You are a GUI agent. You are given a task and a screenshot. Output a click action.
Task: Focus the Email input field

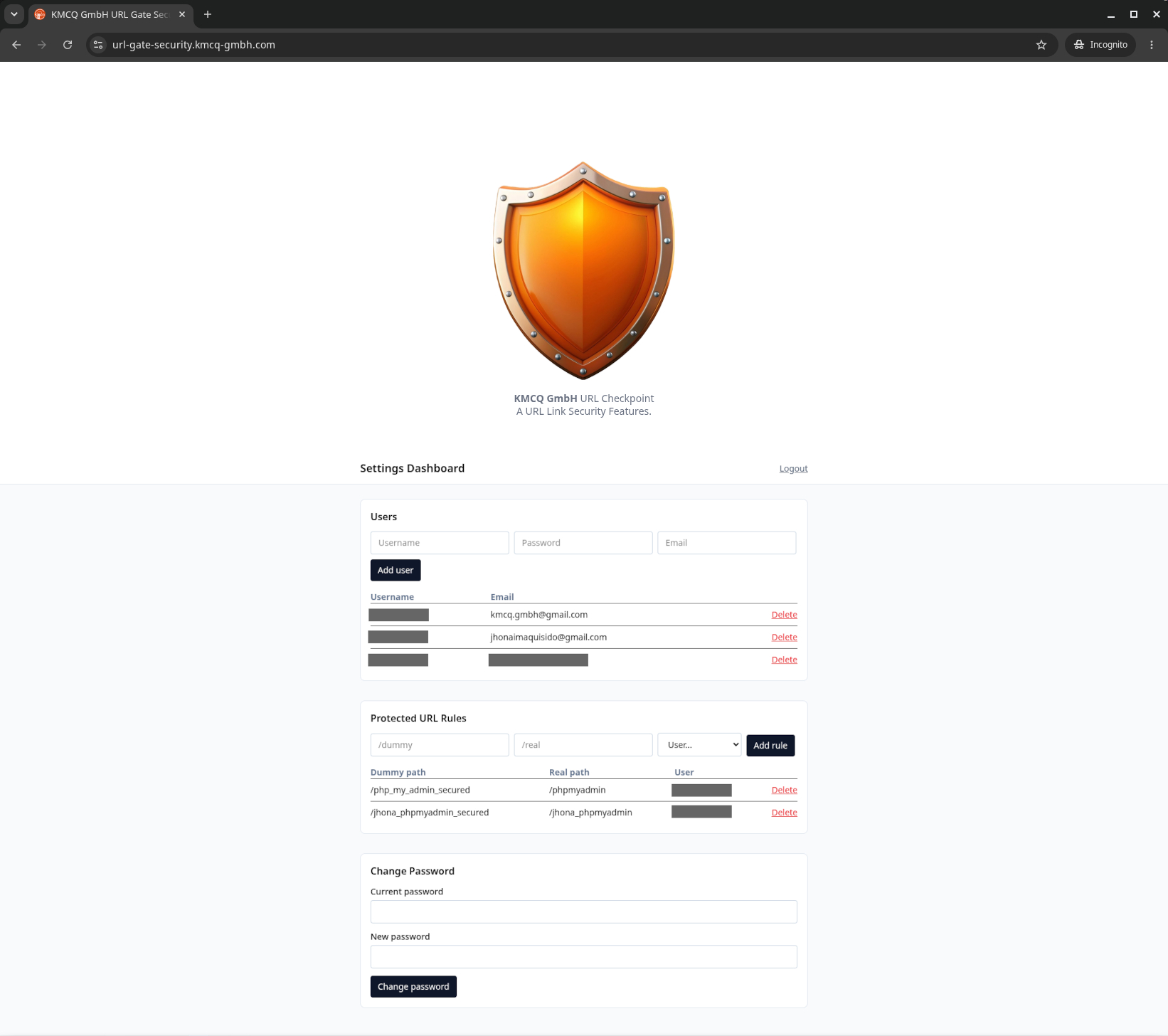(x=726, y=543)
